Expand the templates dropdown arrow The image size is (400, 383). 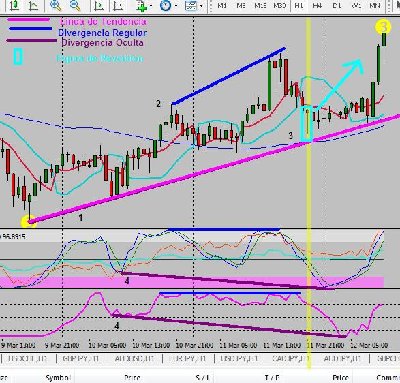201,6
